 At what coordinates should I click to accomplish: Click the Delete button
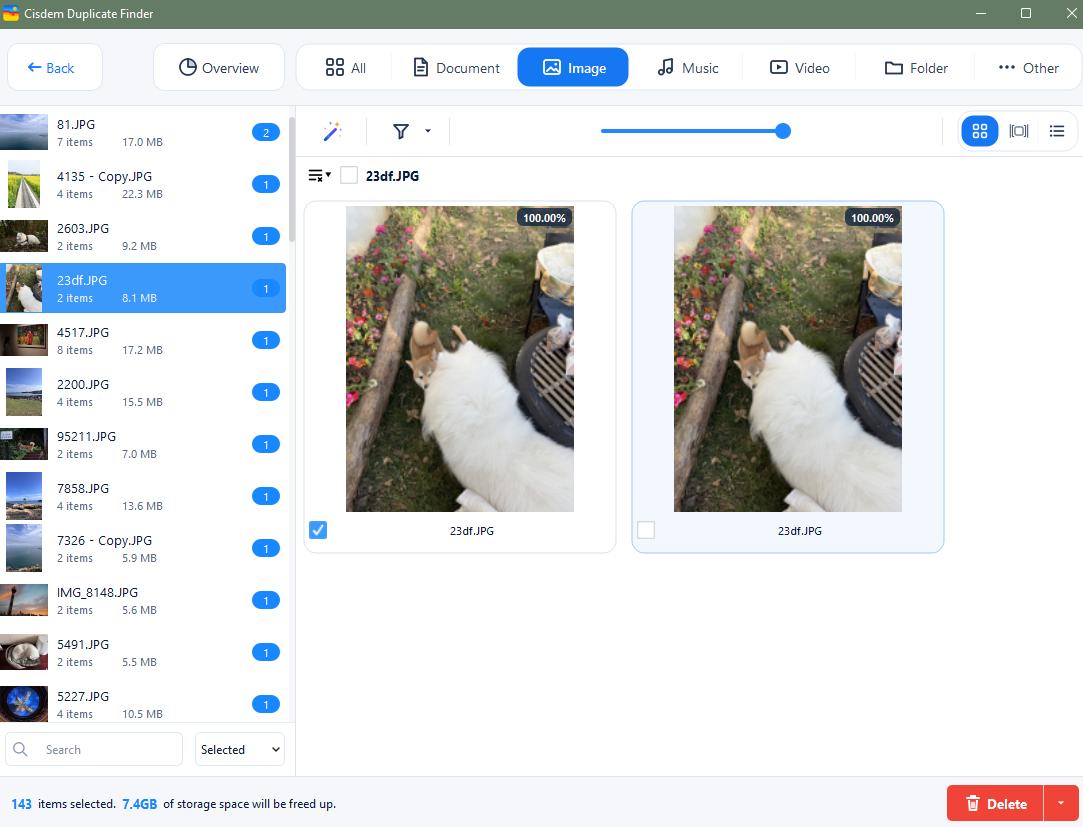[995, 804]
